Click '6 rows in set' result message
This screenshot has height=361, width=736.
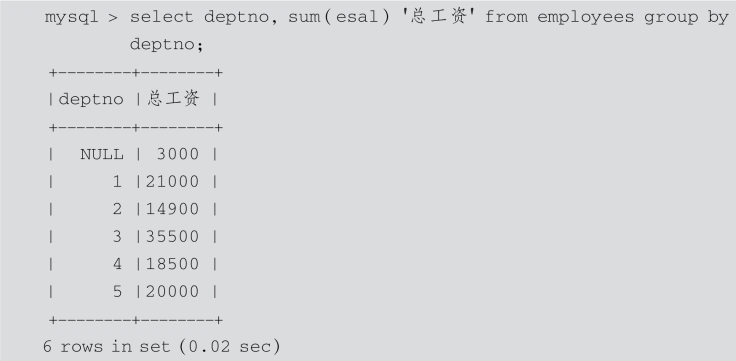(106, 347)
